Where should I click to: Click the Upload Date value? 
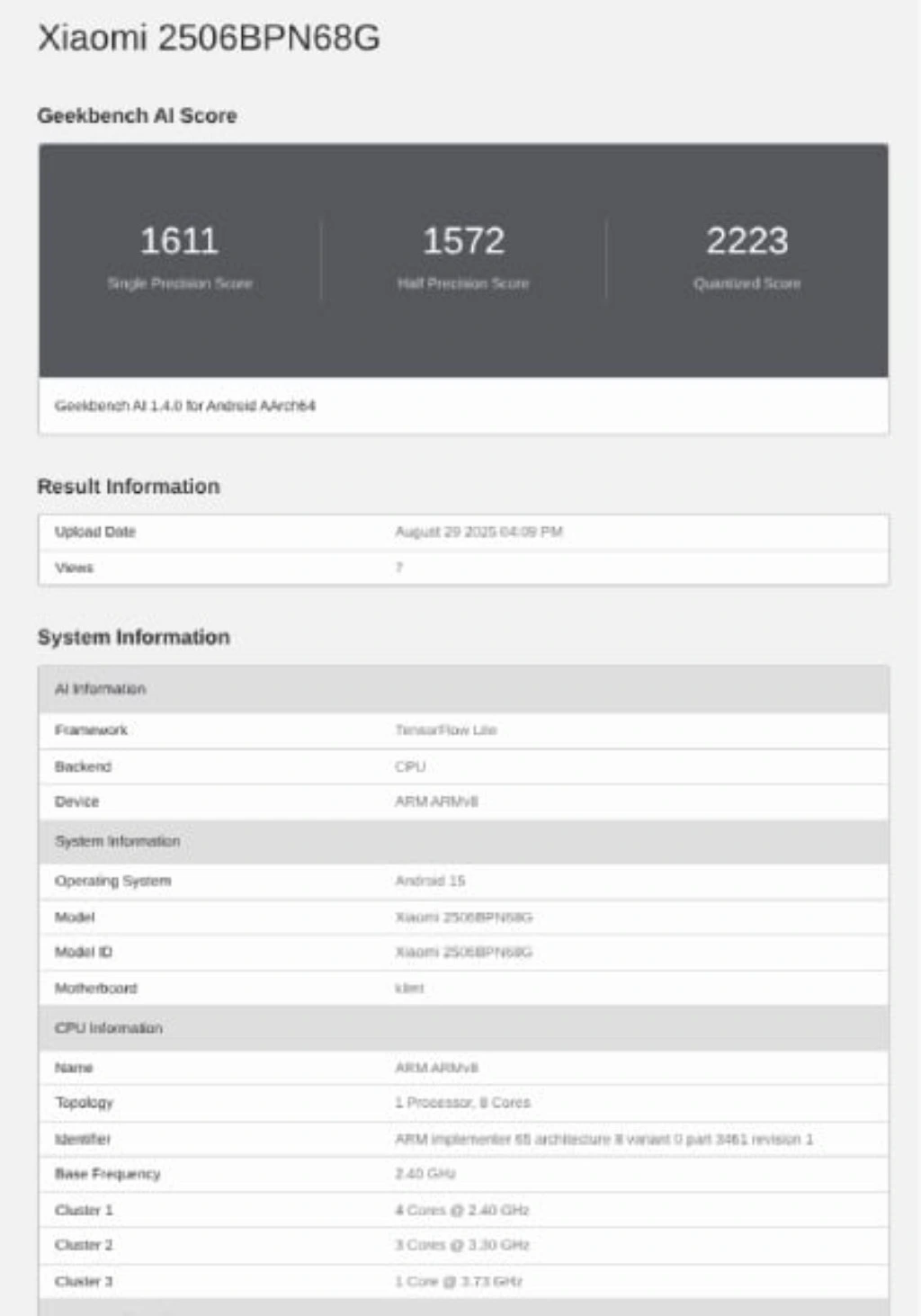(x=478, y=532)
